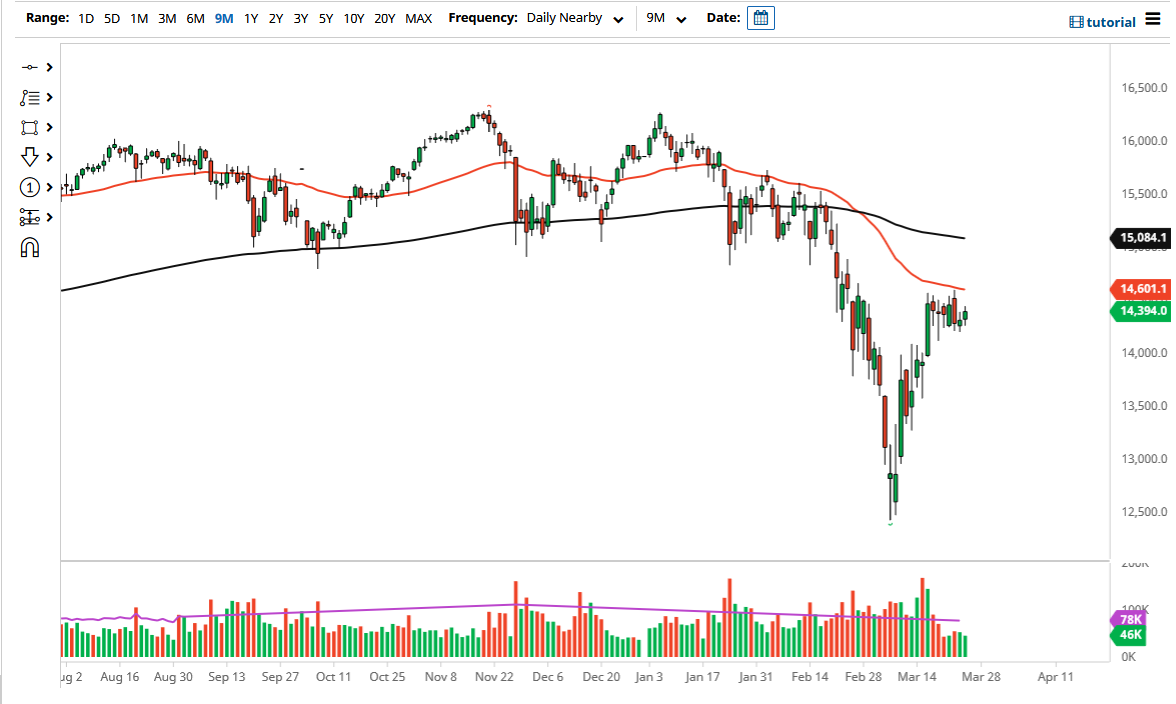Select the rectangle shape tool
Image resolution: width=1176 pixels, height=704 pixels.
tap(30, 127)
